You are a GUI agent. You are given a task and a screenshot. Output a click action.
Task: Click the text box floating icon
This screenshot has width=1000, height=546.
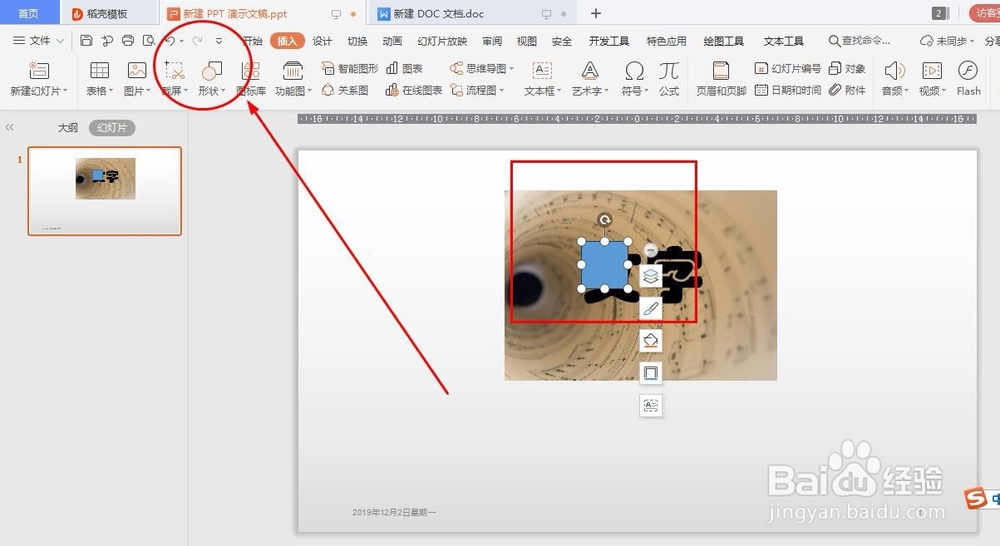tap(651, 405)
